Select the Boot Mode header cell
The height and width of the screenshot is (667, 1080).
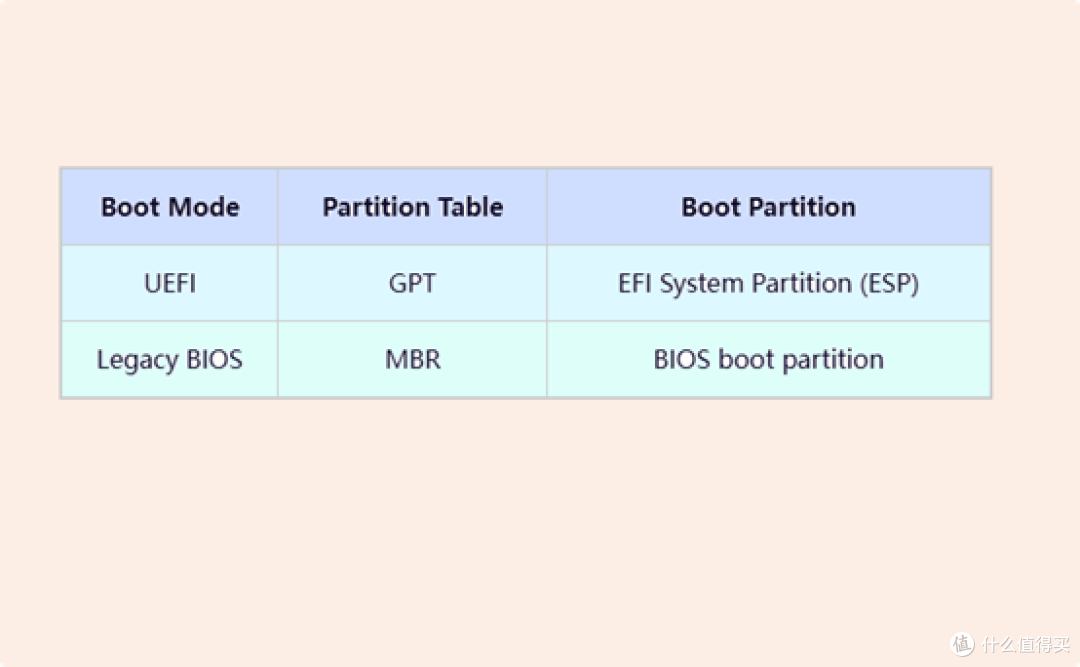click(x=169, y=207)
